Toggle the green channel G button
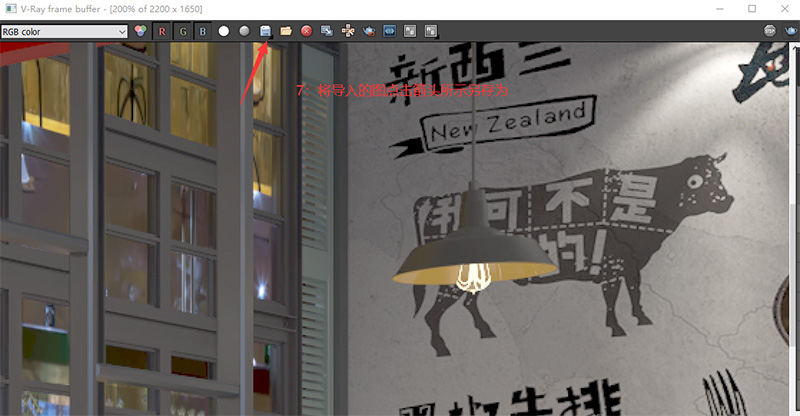 (x=183, y=31)
